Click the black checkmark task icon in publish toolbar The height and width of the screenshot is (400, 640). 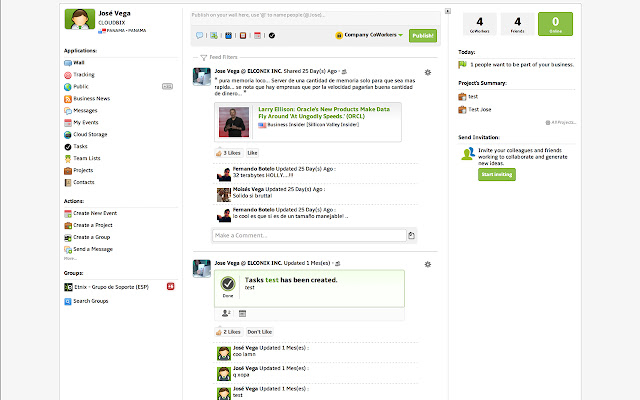pos(272,35)
